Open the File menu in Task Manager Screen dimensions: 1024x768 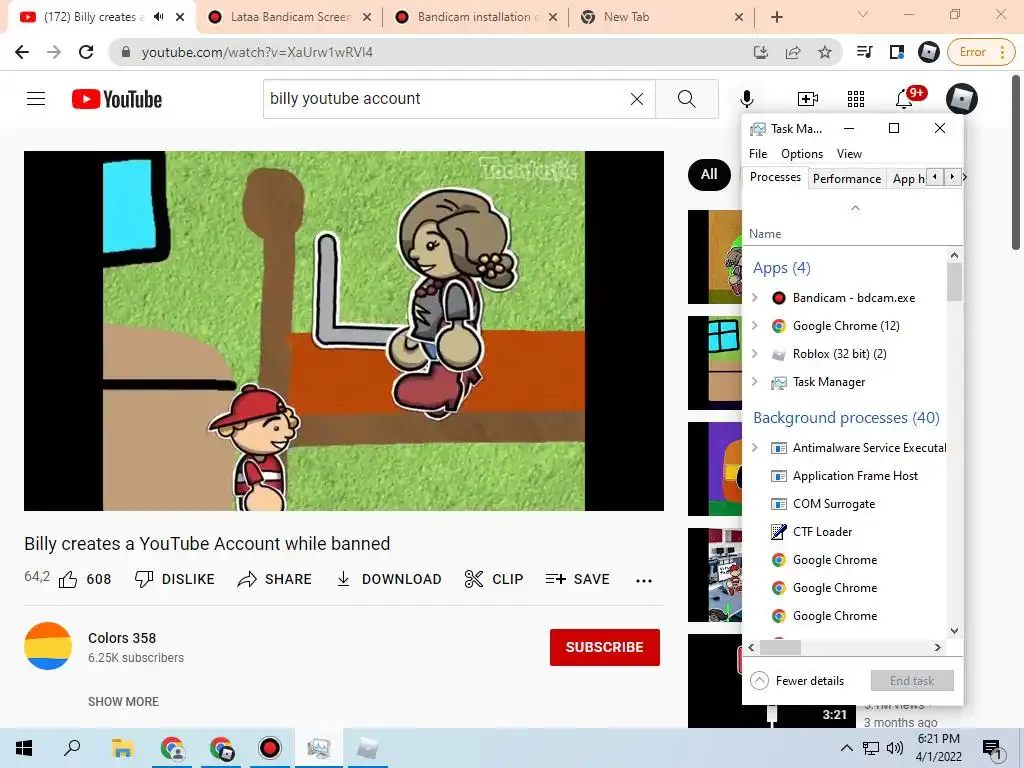[758, 154]
